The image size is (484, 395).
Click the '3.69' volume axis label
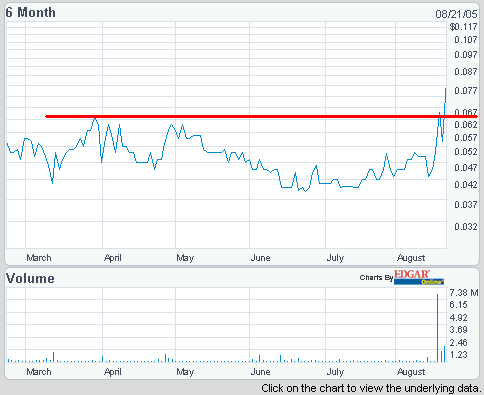[458, 330]
